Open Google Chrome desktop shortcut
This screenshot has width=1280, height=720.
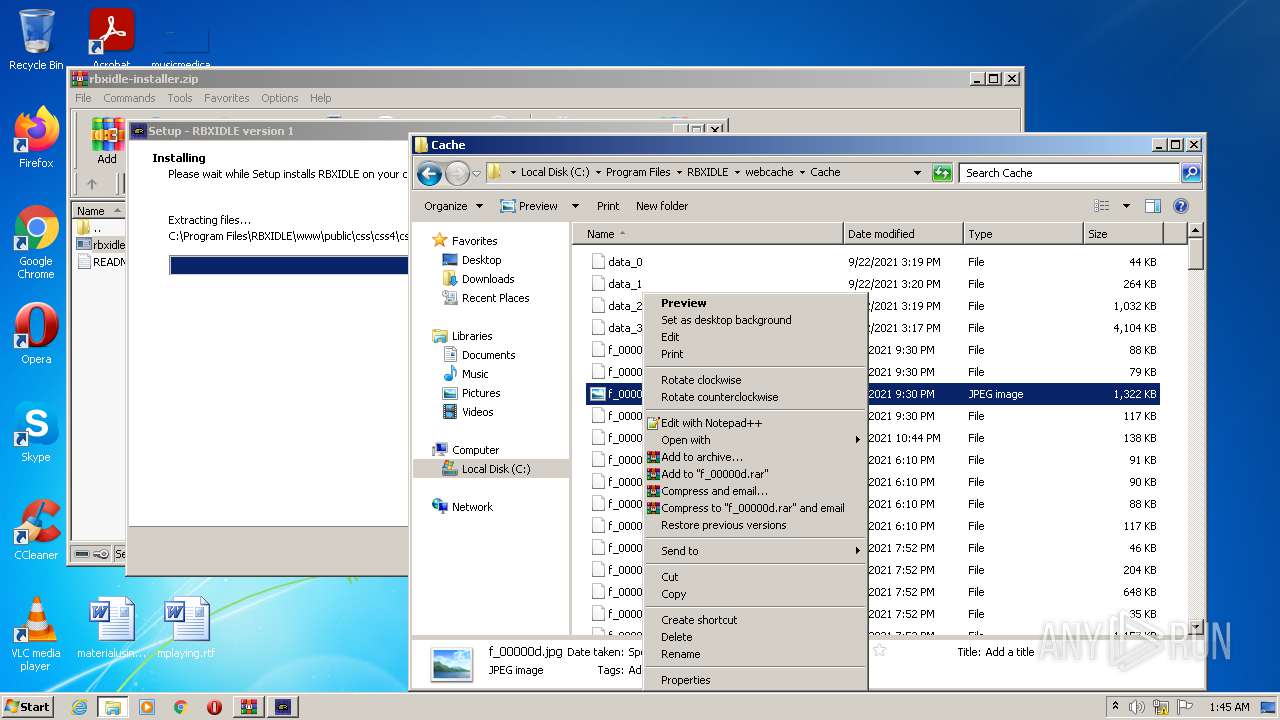[x=36, y=242]
